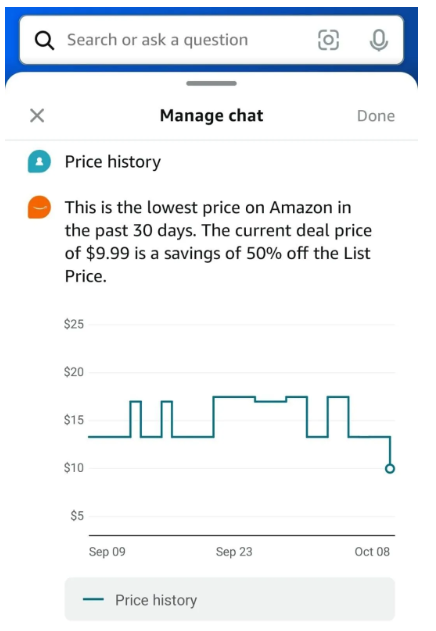Tap the Sep 23 axis label

(234, 551)
